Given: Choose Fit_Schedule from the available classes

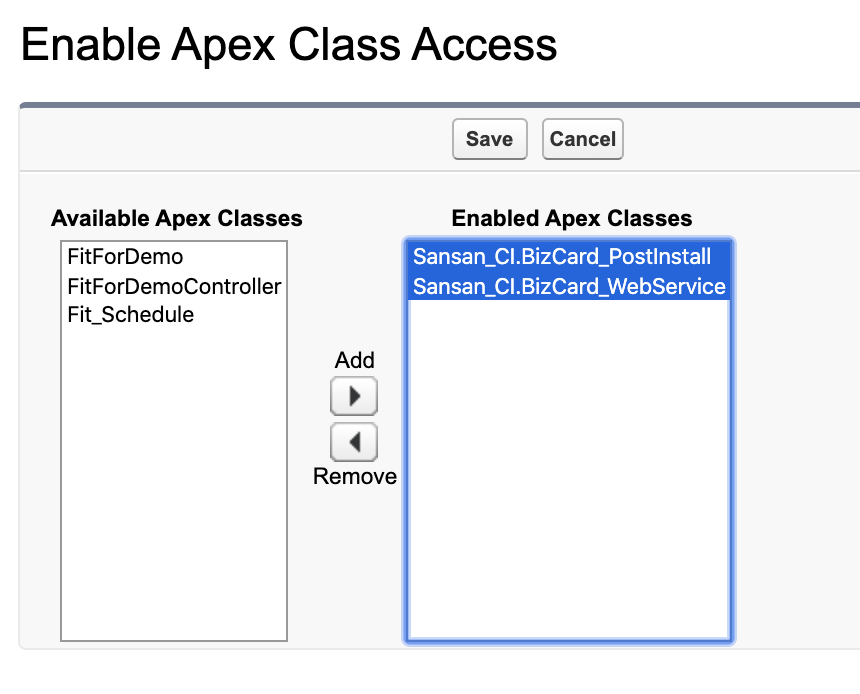Looking at the screenshot, I should [130, 315].
